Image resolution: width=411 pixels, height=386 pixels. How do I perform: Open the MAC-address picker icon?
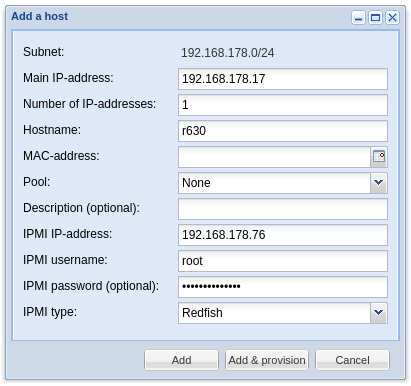click(x=379, y=157)
